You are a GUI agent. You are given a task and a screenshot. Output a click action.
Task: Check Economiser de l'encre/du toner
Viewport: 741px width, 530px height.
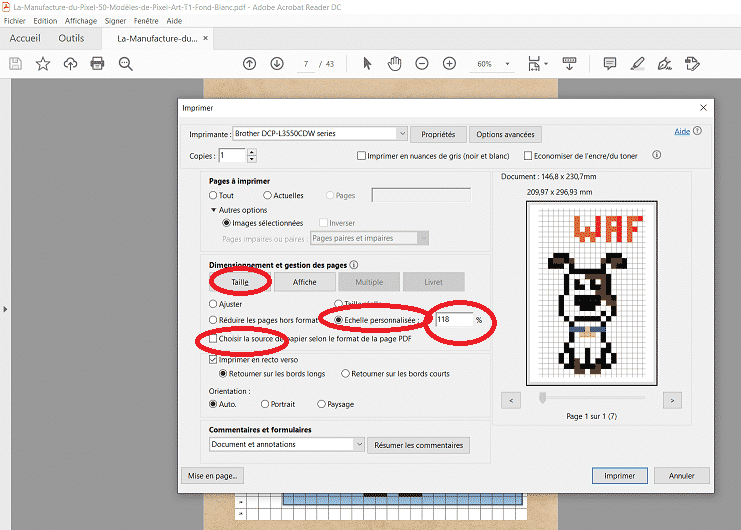[x=528, y=155]
